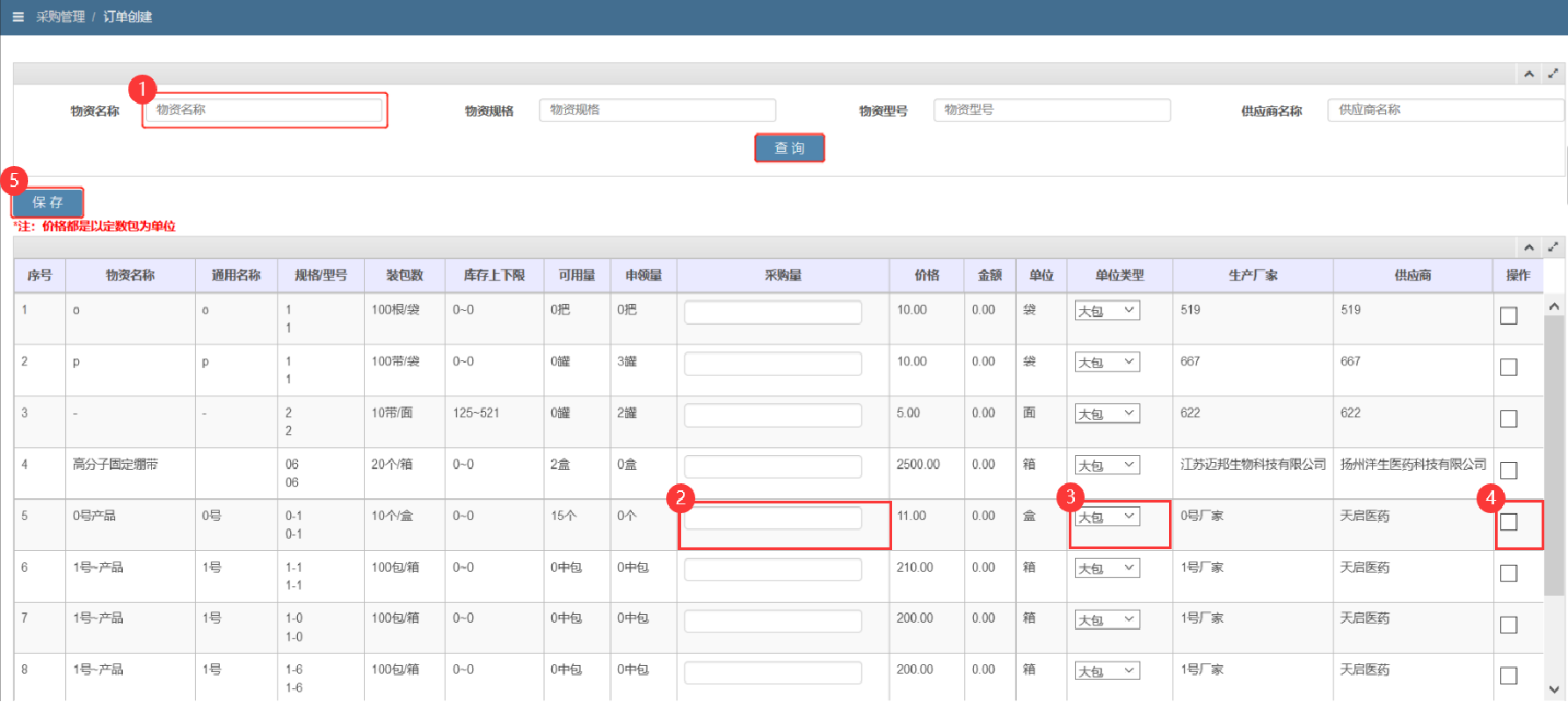1568x702 pixels.
Task: Check the box for 高分子固定绷带 row
Action: click(x=1508, y=471)
